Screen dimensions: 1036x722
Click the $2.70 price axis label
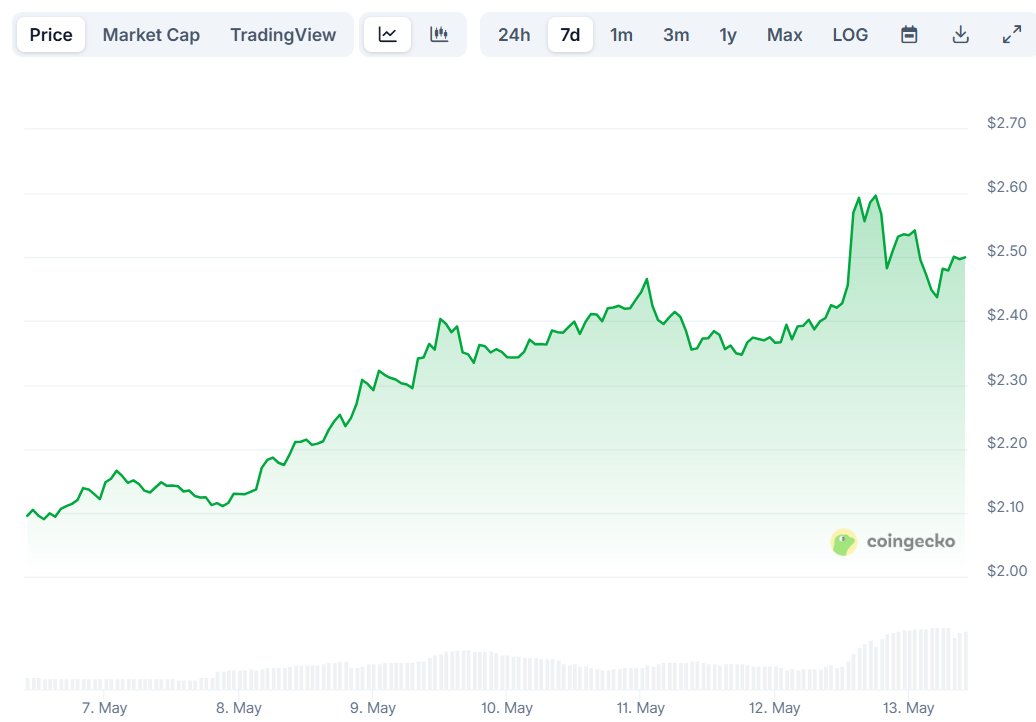(1006, 123)
